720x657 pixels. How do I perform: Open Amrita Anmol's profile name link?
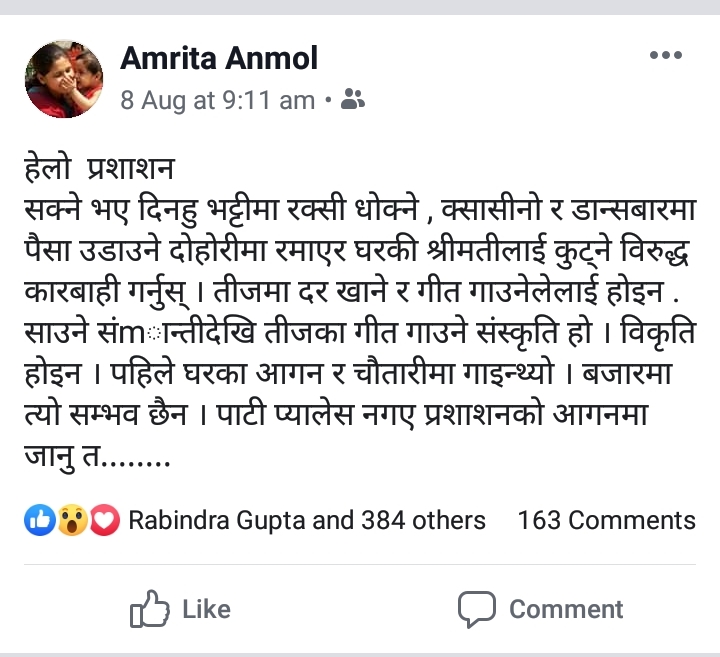click(x=219, y=59)
